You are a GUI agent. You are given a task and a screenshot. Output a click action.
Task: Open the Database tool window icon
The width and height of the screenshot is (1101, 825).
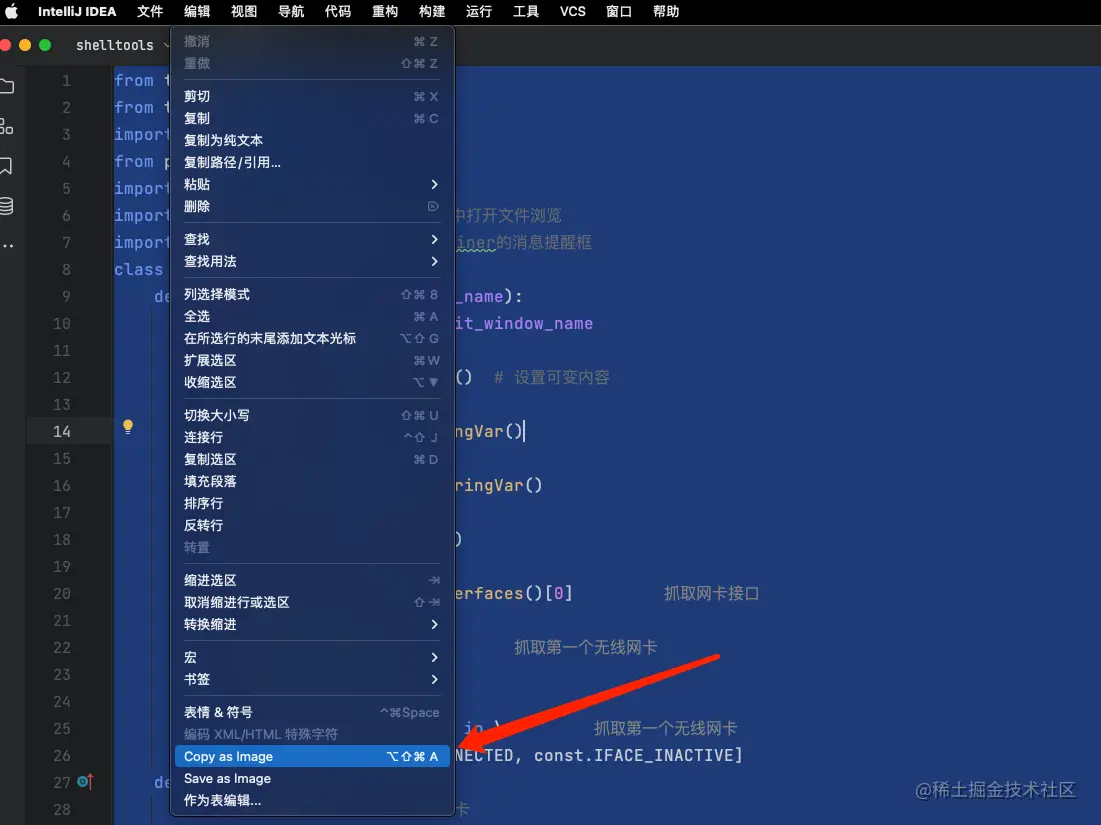pos(6,206)
